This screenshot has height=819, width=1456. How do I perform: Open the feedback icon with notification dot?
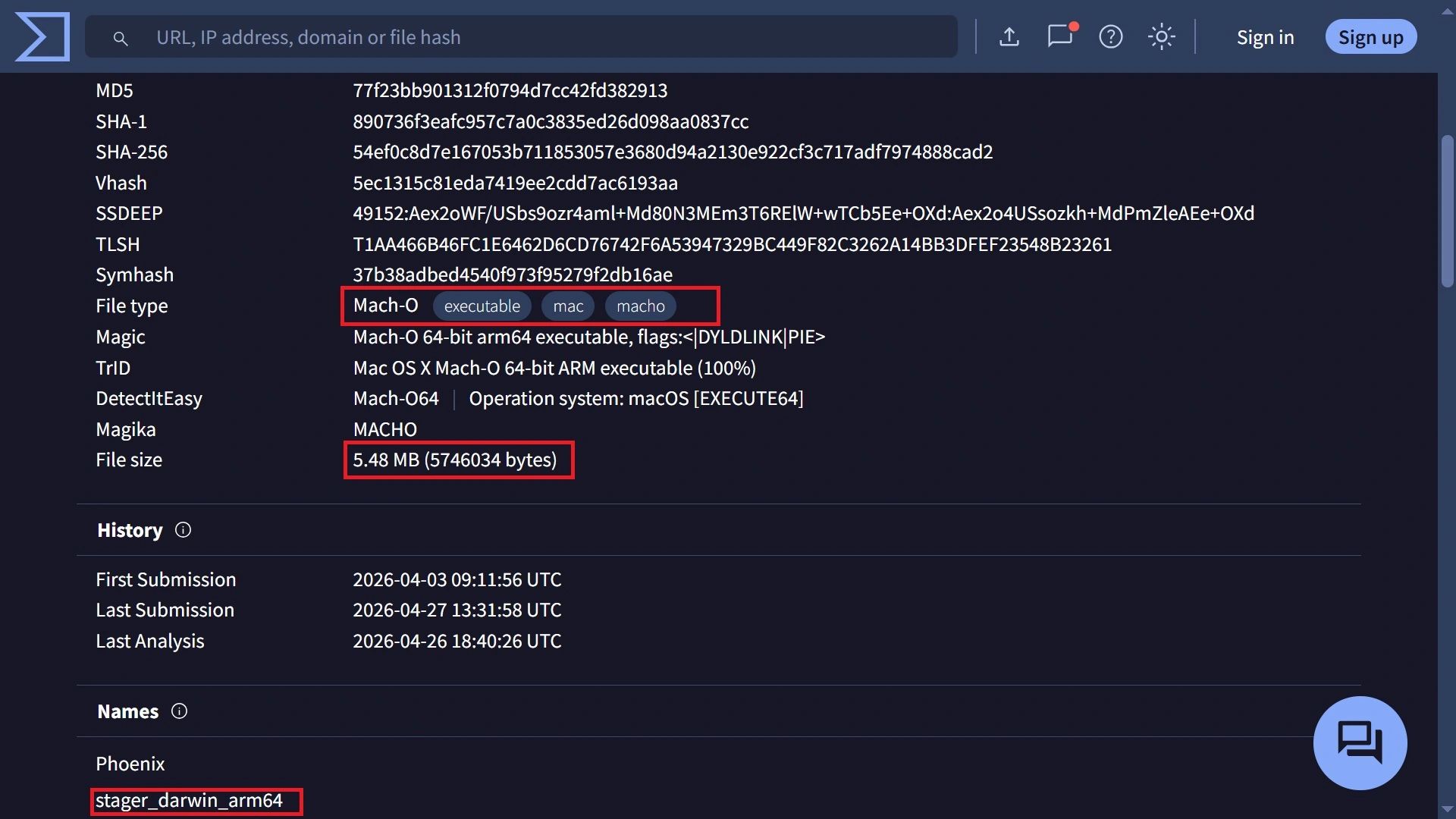pyautogui.click(x=1059, y=36)
